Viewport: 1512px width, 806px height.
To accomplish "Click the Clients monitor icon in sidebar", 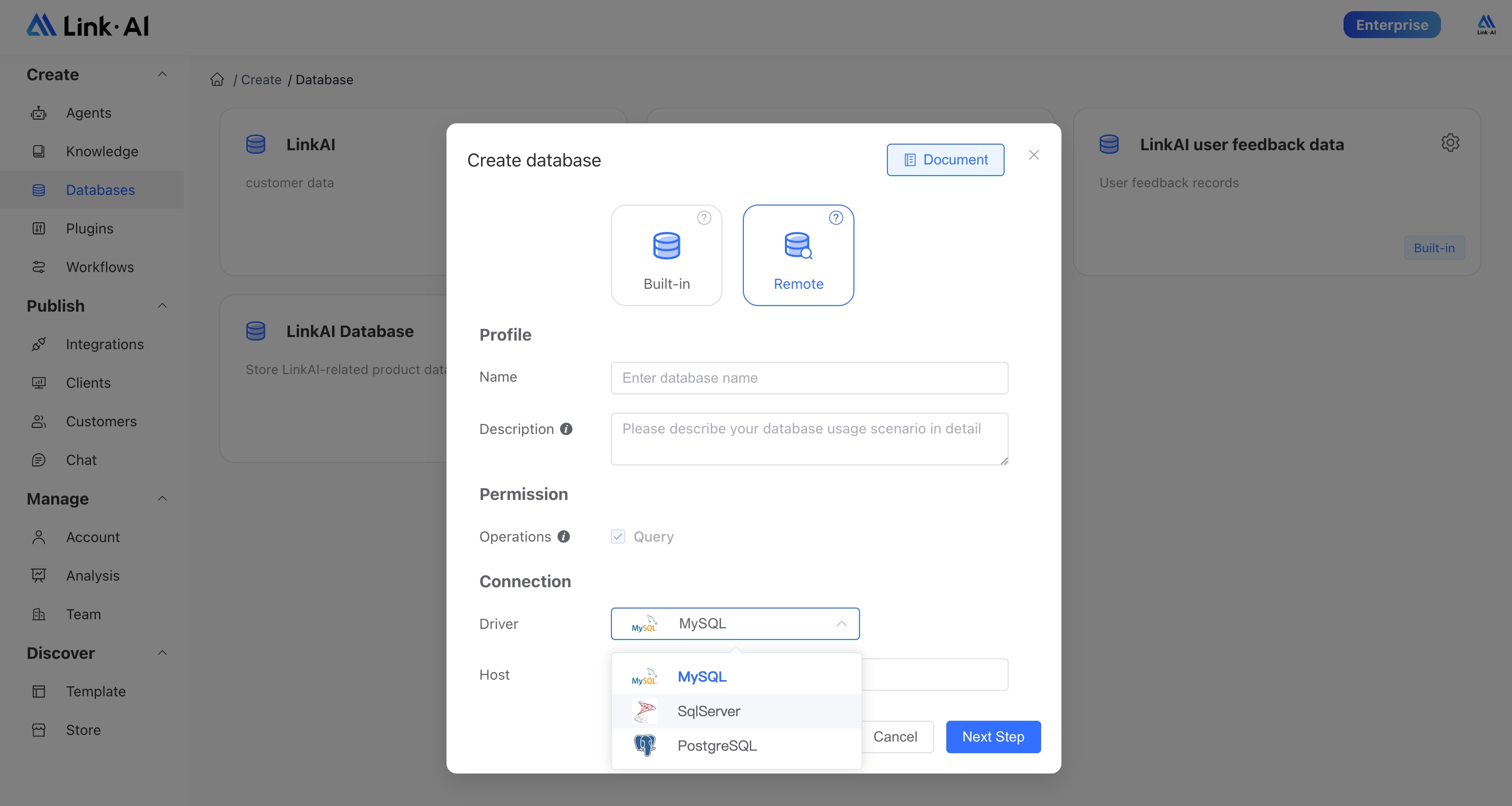I will pyautogui.click(x=39, y=383).
